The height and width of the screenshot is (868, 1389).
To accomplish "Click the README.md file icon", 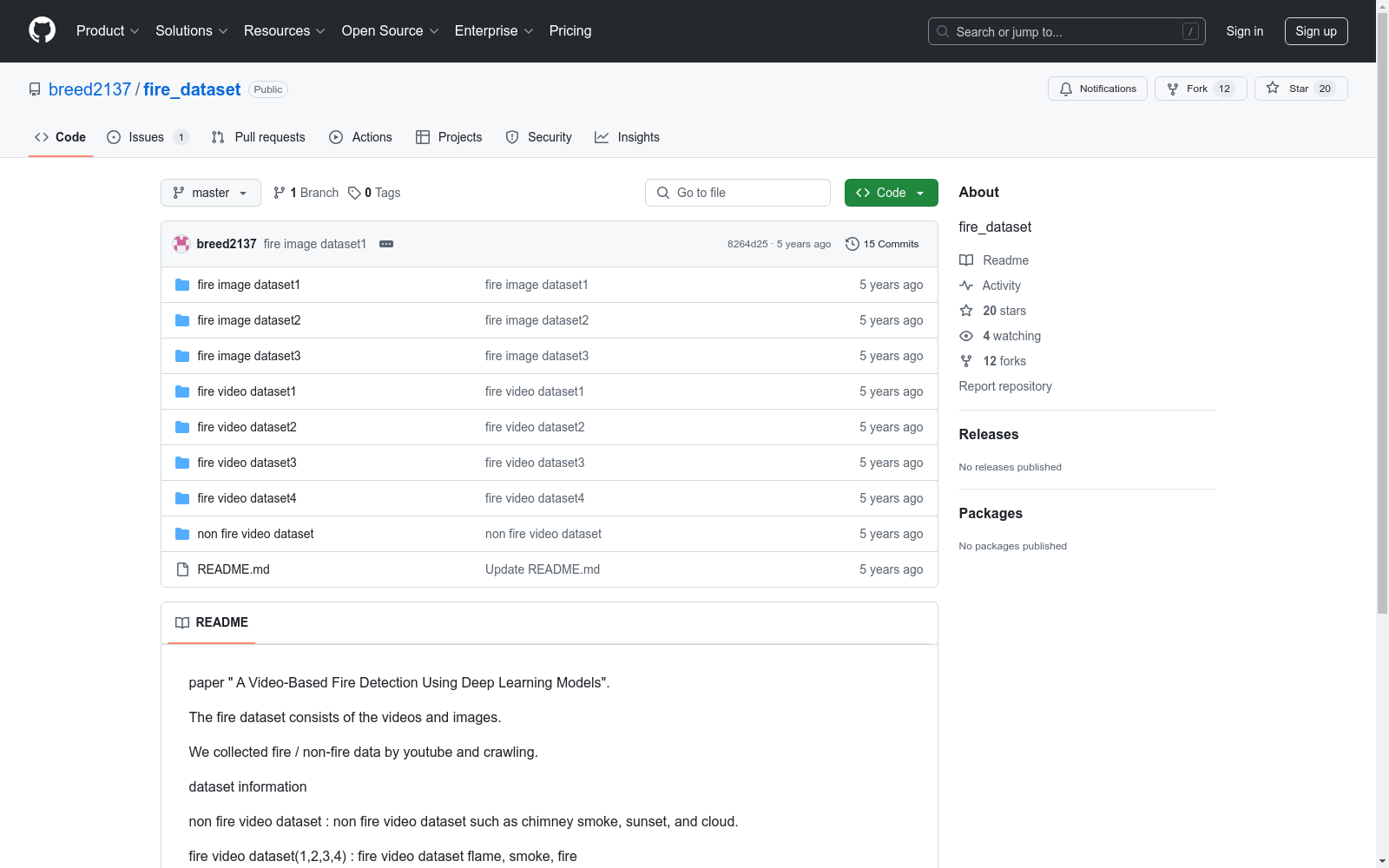I will (182, 569).
